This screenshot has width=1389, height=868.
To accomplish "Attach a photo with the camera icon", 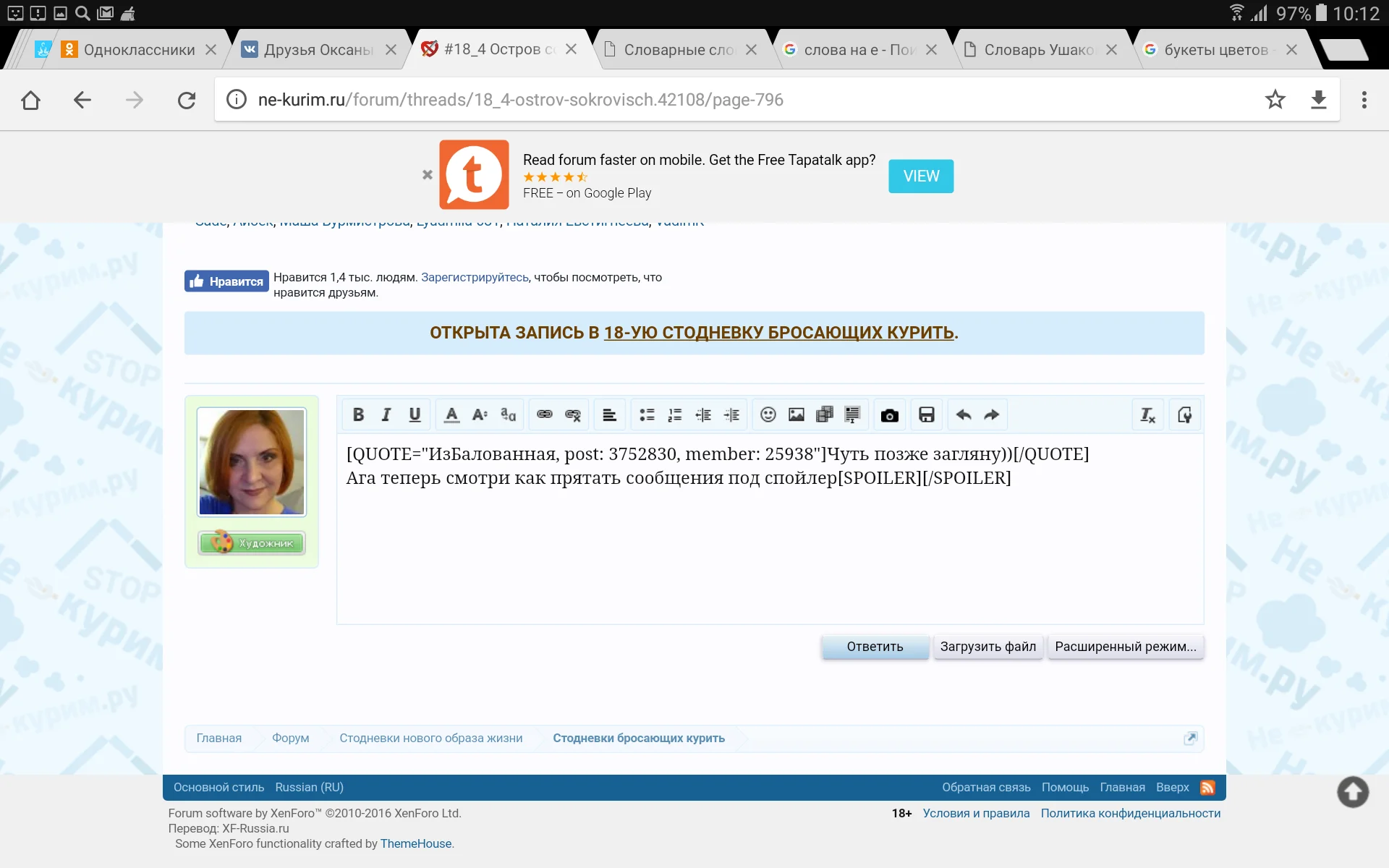I will [889, 414].
